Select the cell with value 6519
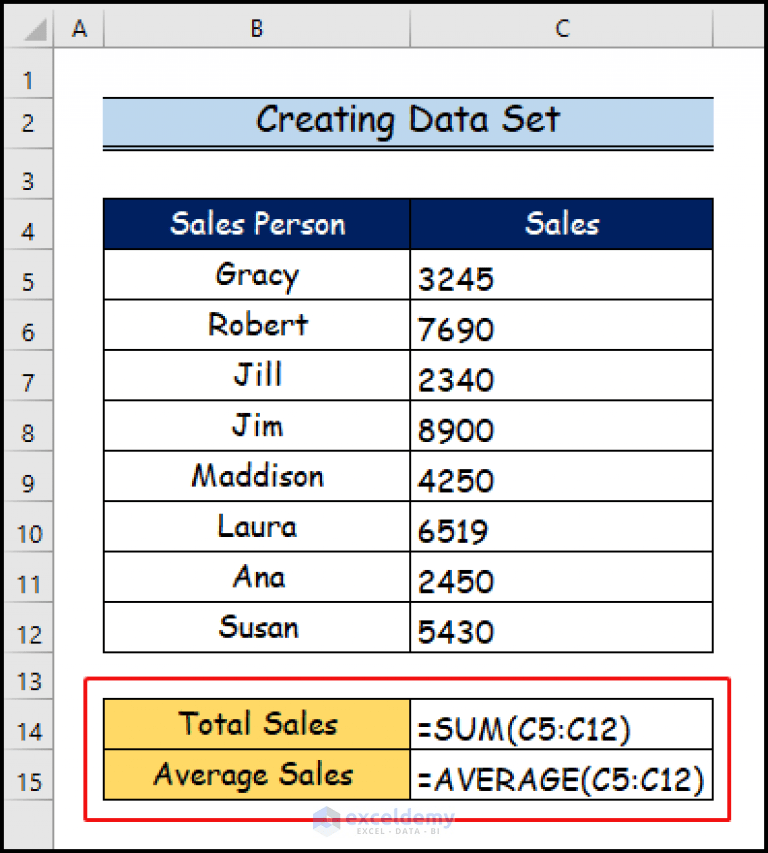This screenshot has height=853, width=768. coord(561,528)
